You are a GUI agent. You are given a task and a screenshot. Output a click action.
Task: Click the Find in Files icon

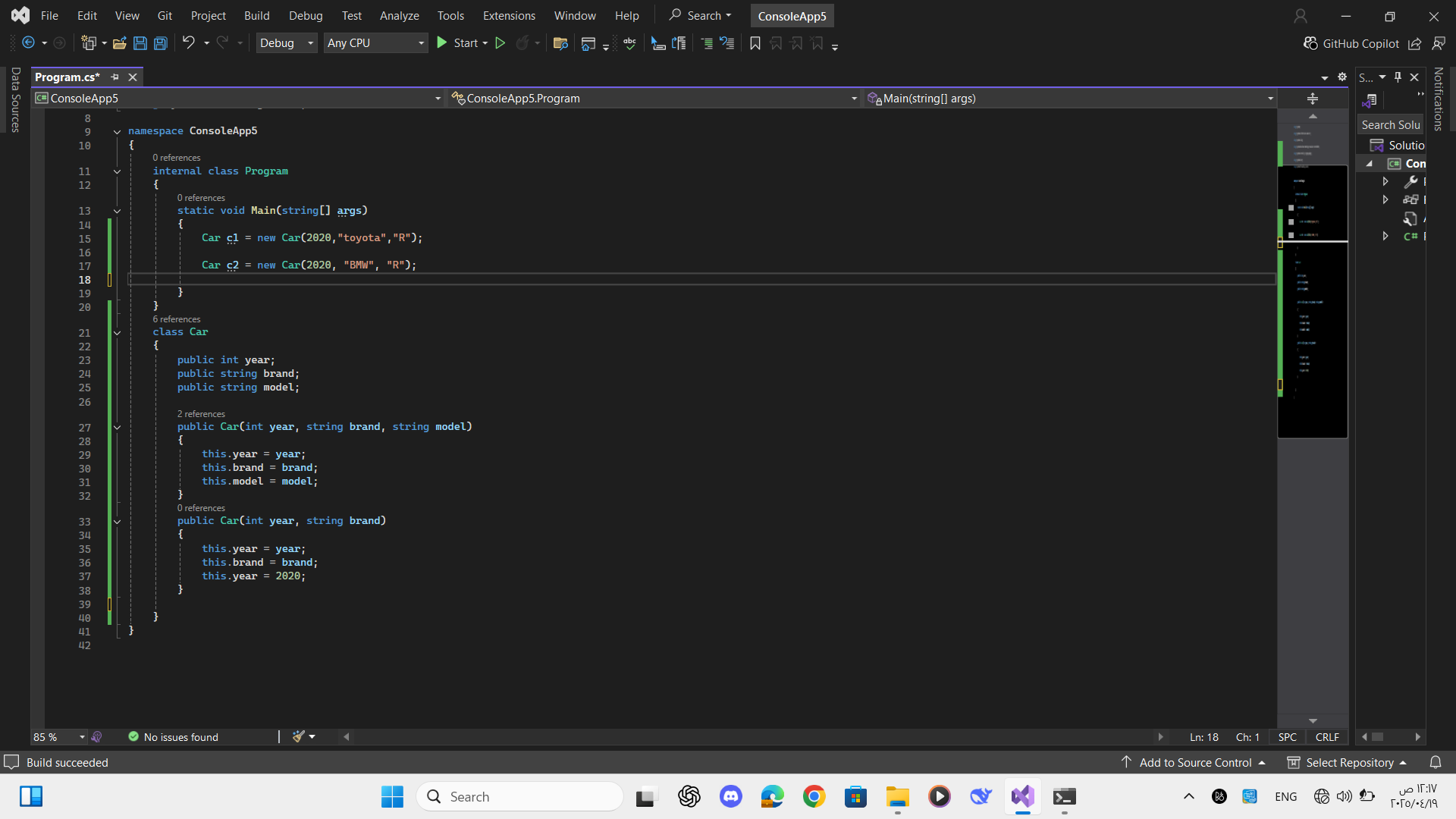coord(560,43)
